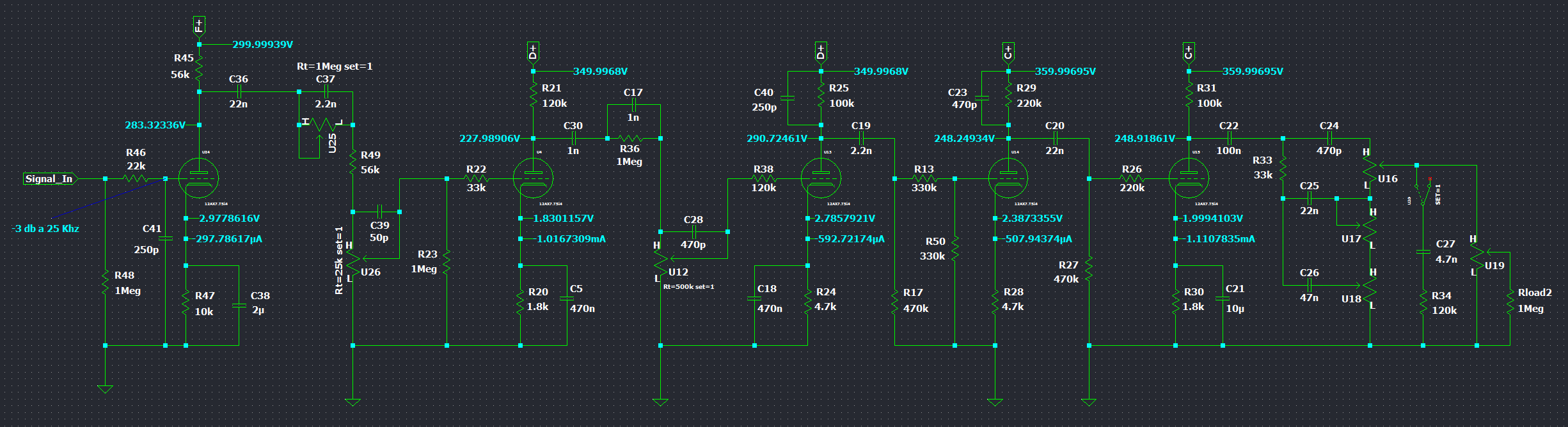The height and width of the screenshot is (427, 1568).
Task: Click the 283.32336V voltage readout
Action: tap(155, 125)
